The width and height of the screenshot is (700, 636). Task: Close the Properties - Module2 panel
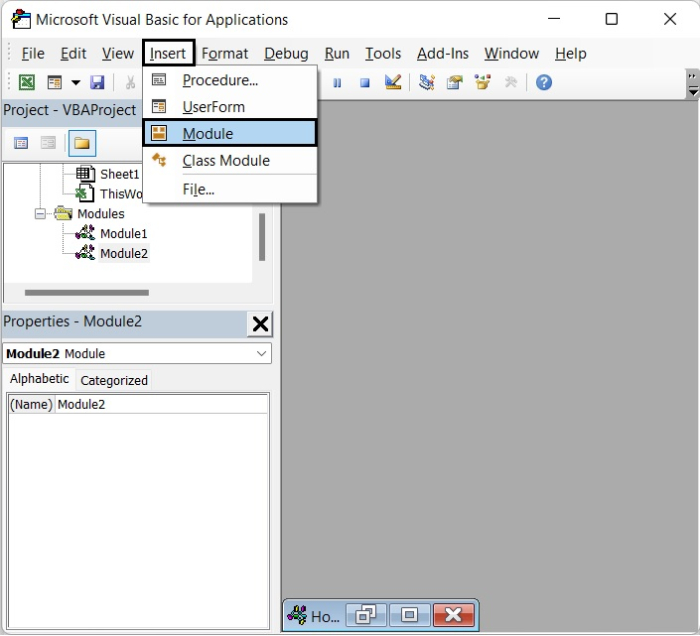[260, 324]
